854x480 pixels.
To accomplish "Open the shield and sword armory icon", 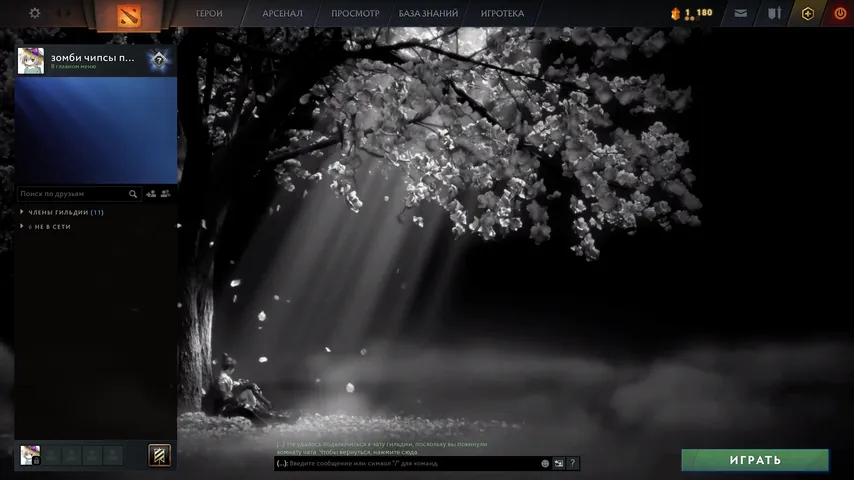I will [774, 13].
